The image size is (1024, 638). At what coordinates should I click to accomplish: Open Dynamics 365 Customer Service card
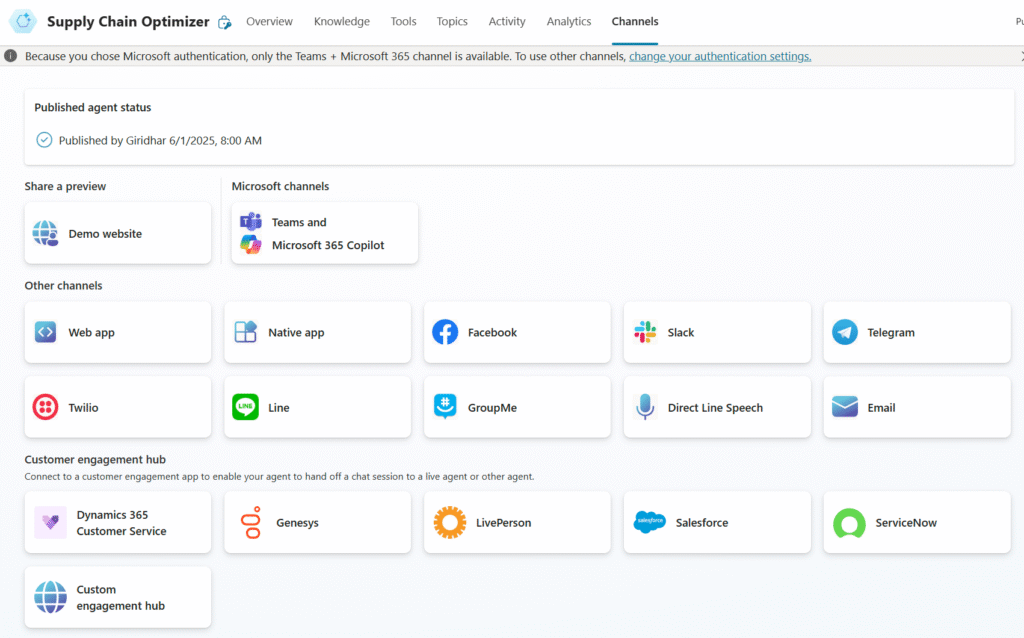(118, 522)
